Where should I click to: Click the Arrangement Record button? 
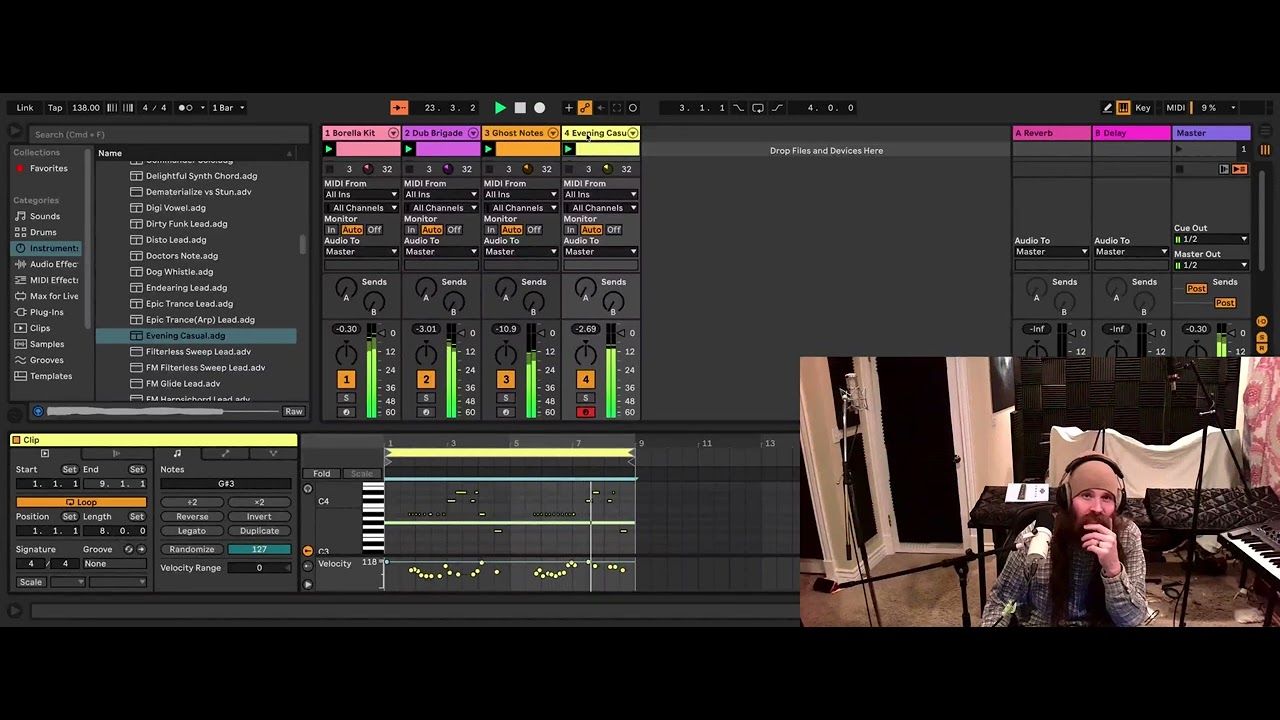pos(540,107)
